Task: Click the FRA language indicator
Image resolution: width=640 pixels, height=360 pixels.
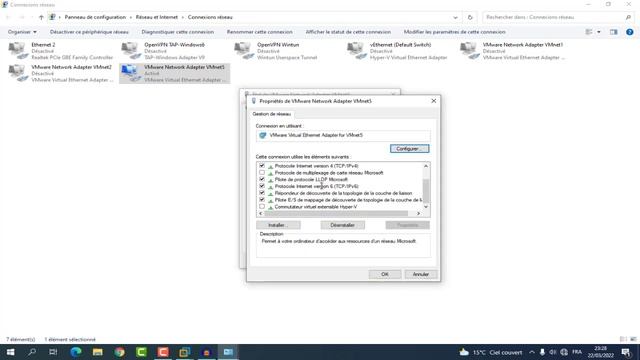Action: 577,352
